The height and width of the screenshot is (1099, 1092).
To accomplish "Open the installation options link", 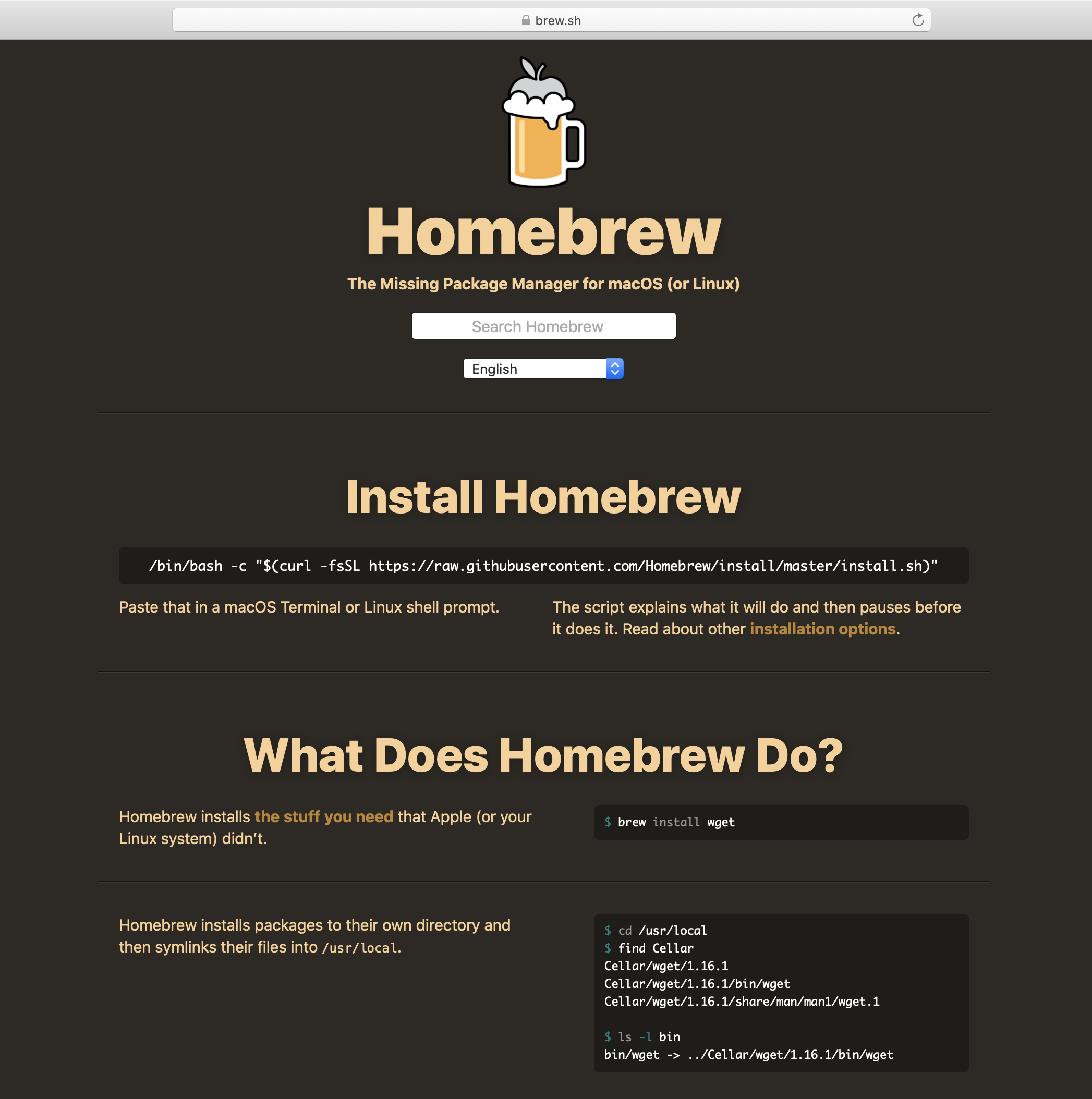I will (x=822, y=629).
